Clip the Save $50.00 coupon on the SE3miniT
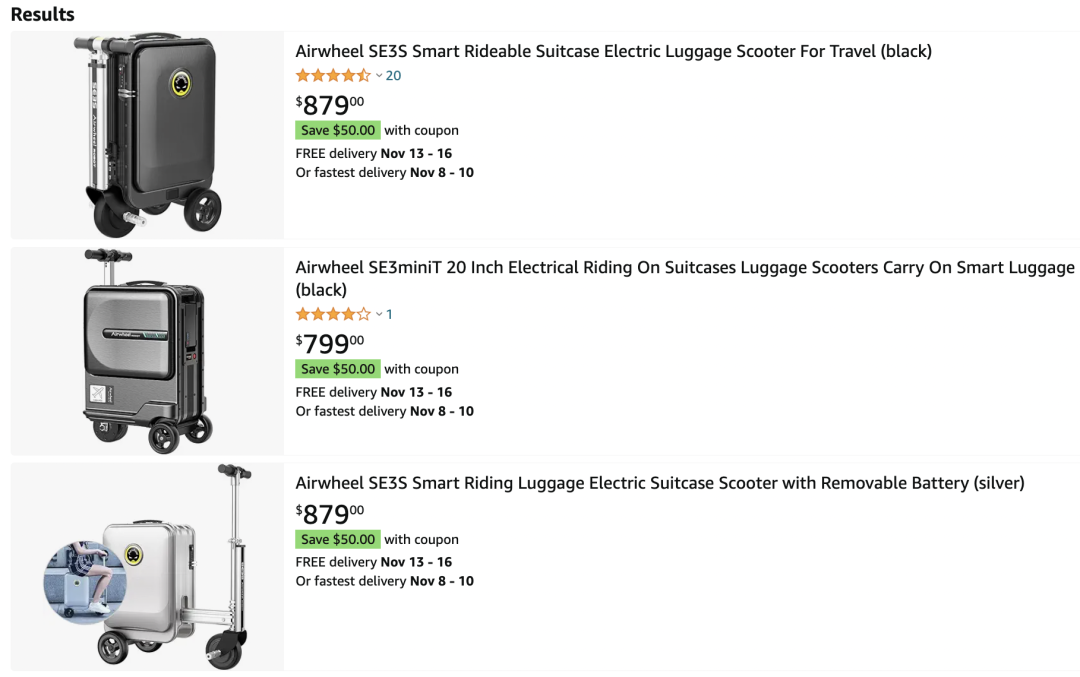This screenshot has width=1080, height=677. pos(338,369)
